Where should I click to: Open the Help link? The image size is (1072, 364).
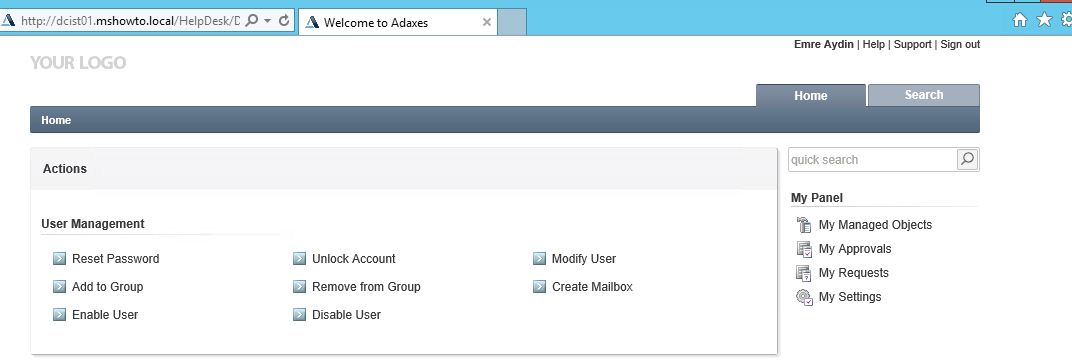pos(873,44)
